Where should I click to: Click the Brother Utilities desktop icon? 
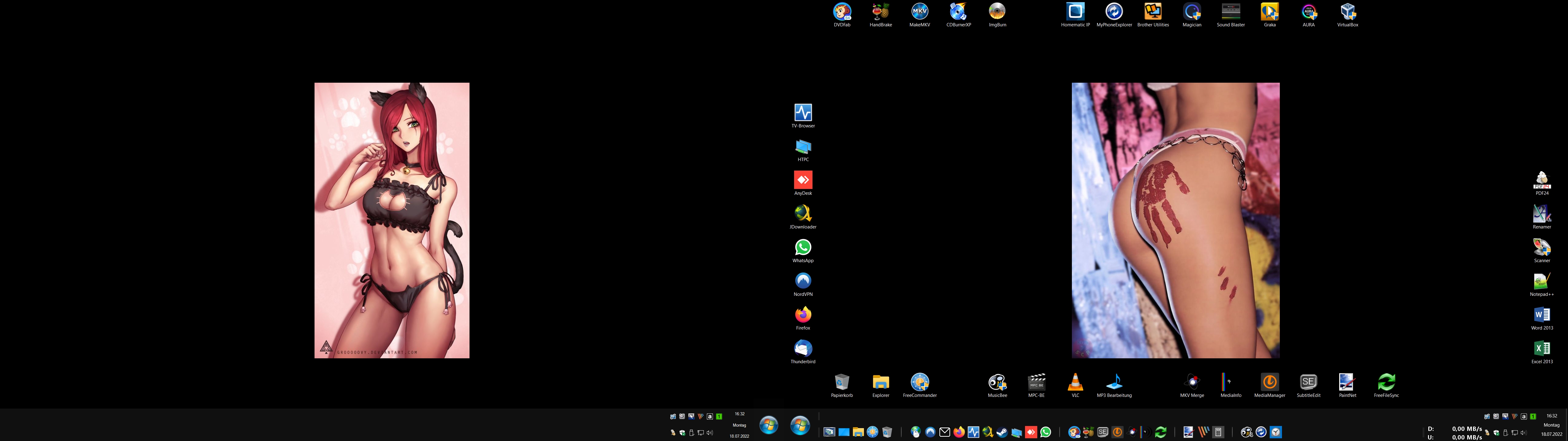pos(1153,15)
